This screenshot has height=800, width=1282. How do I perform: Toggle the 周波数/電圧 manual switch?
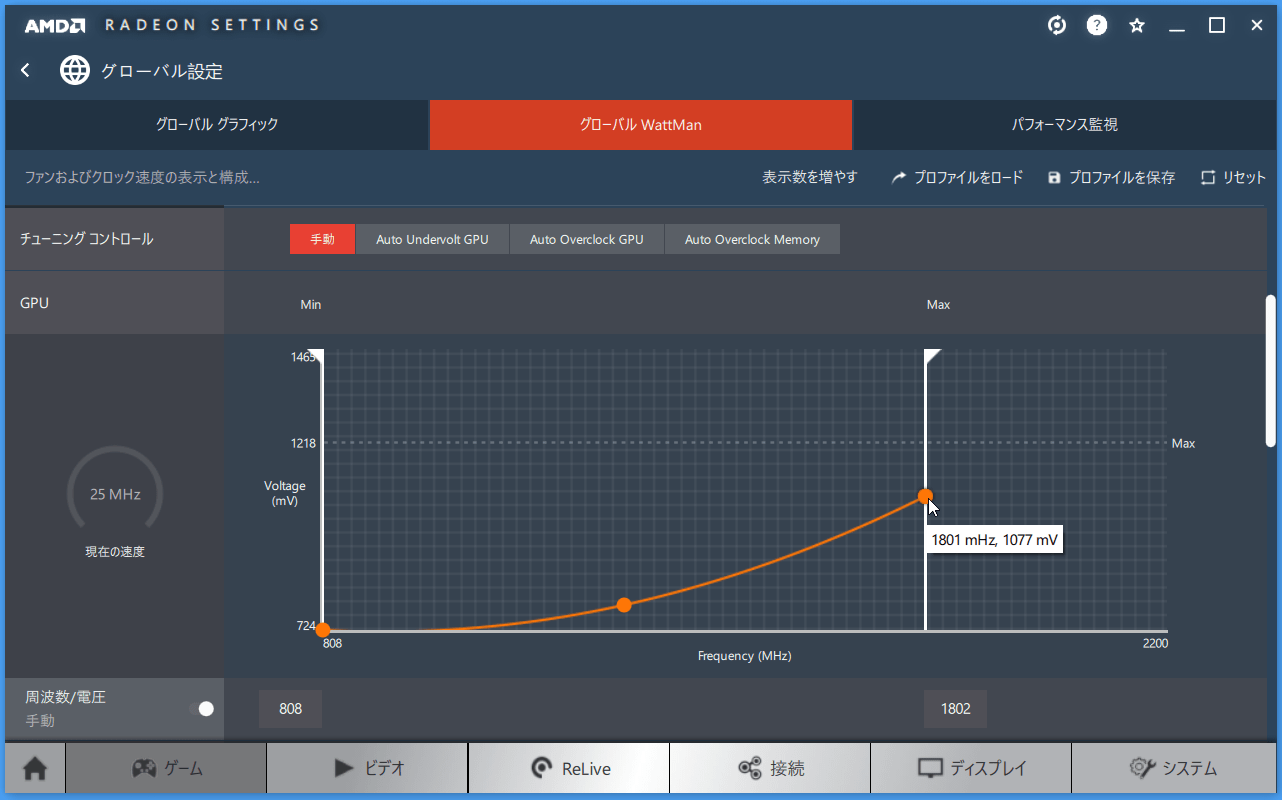click(202, 708)
